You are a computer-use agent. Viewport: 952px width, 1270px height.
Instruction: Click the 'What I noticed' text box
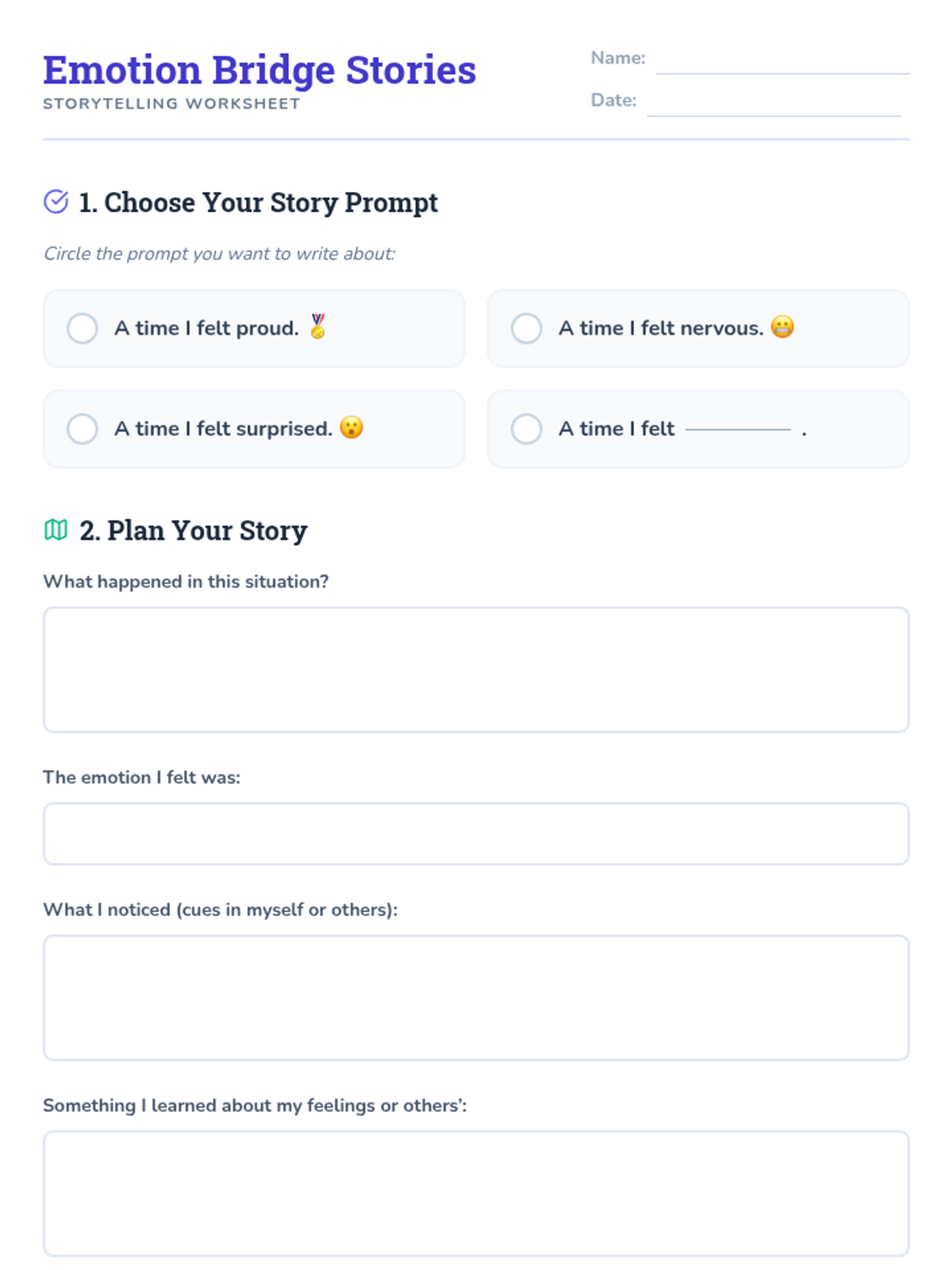point(476,997)
